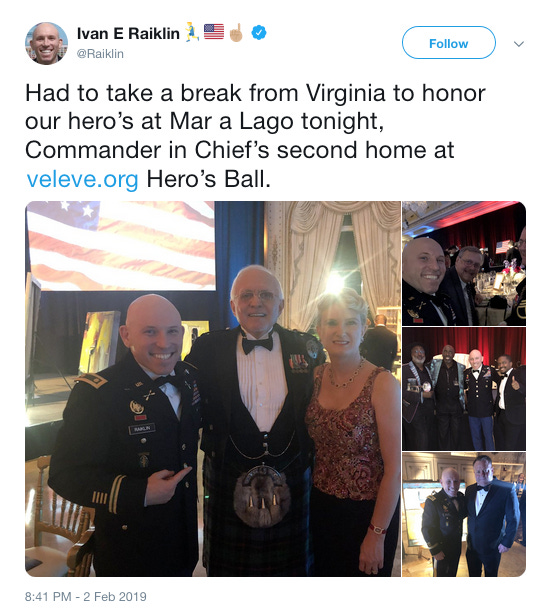
Task: Click the date 2 Feb 2019
Action: (115, 597)
